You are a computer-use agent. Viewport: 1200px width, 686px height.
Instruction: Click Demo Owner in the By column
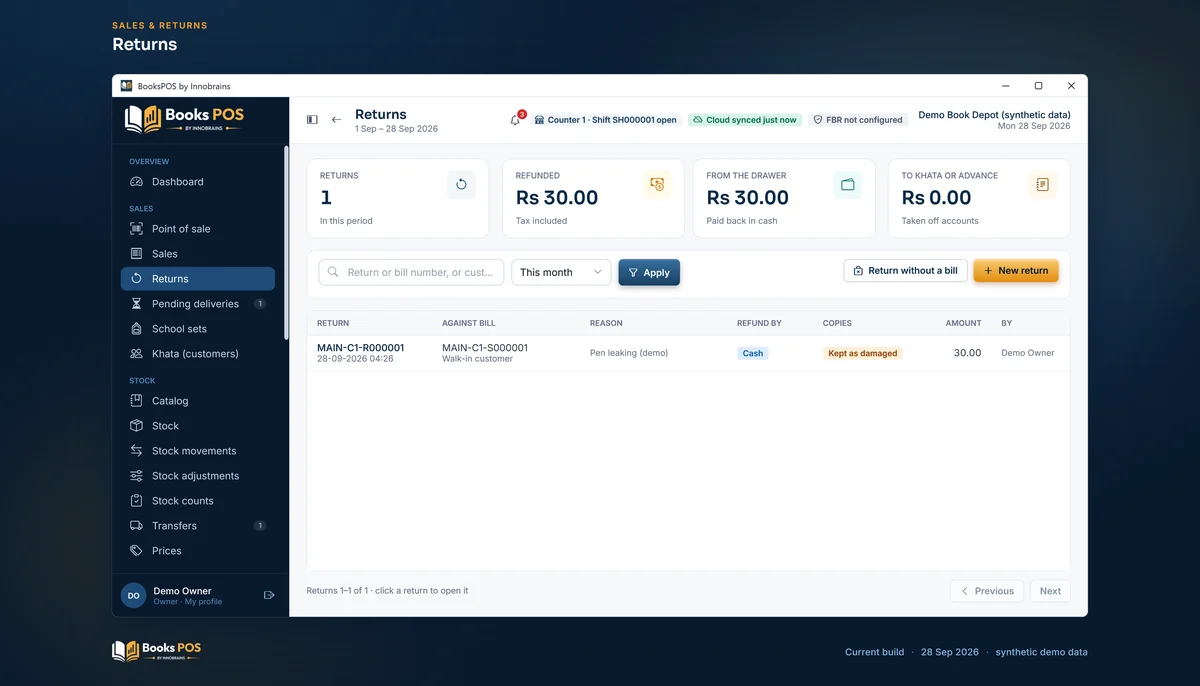1028,353
